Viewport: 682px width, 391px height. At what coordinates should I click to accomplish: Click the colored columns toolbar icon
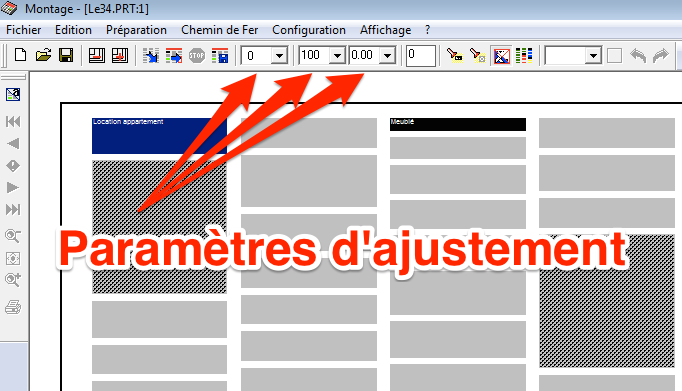tap(524, 56)
